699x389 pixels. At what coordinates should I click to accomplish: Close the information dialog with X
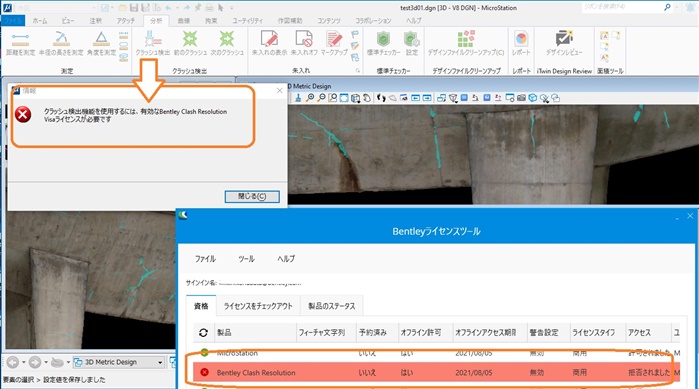(x=280, y=90)
